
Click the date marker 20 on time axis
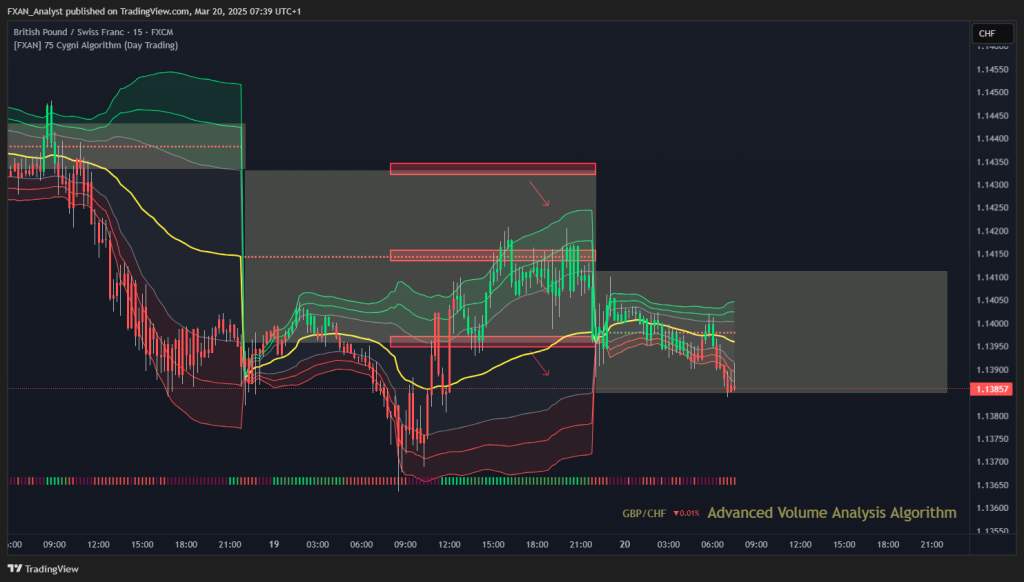click(624, 544)
